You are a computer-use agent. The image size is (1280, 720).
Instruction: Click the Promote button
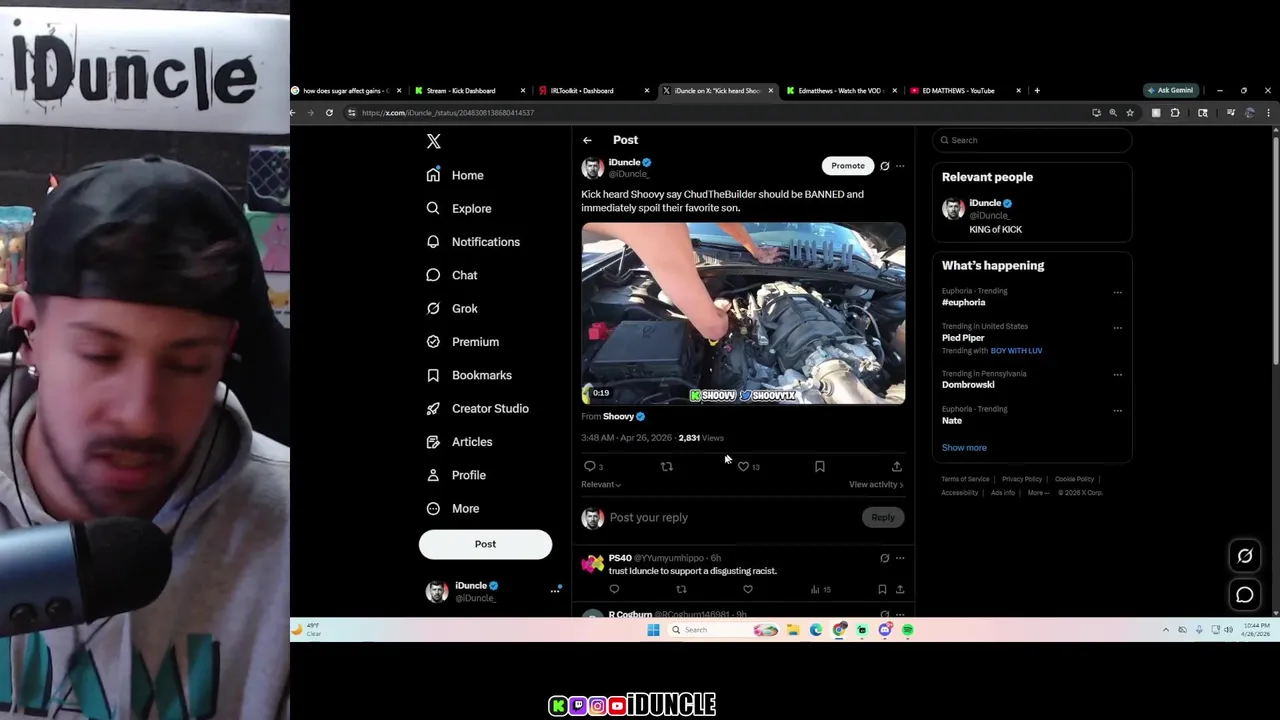[x=847, y=166]
